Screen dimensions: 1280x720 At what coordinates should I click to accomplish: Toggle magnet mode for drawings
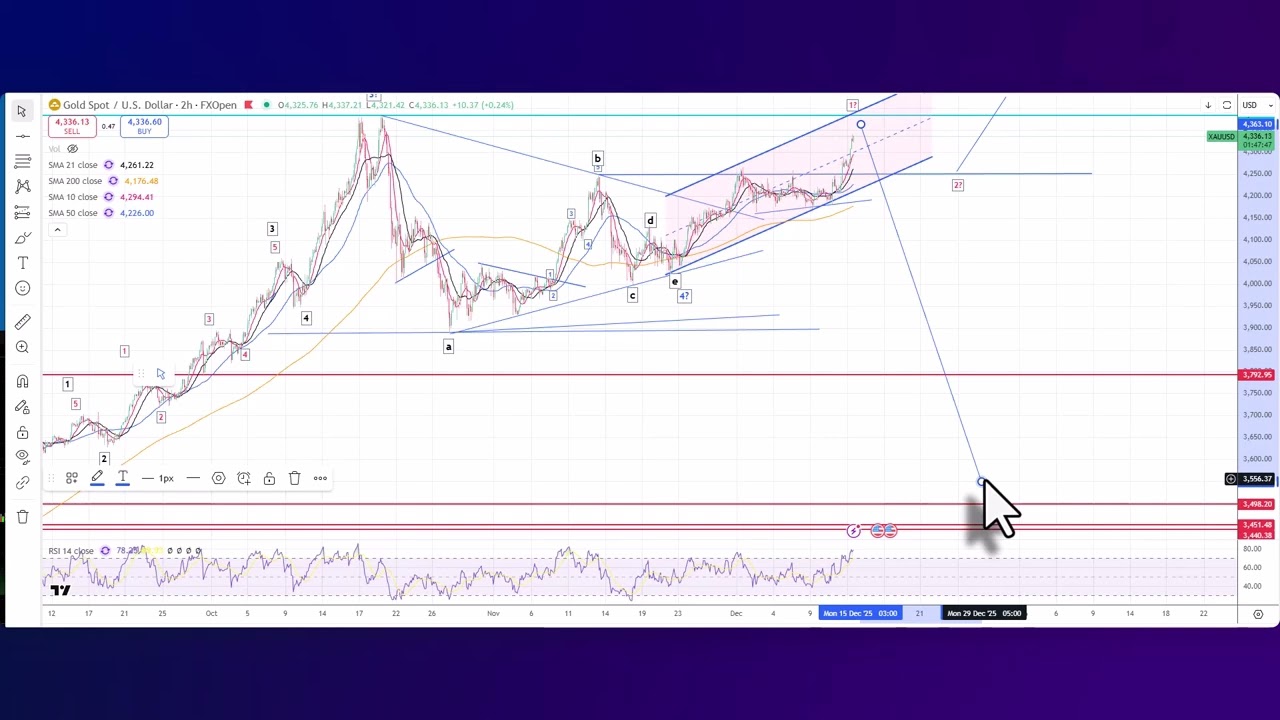tap(22, 381)
